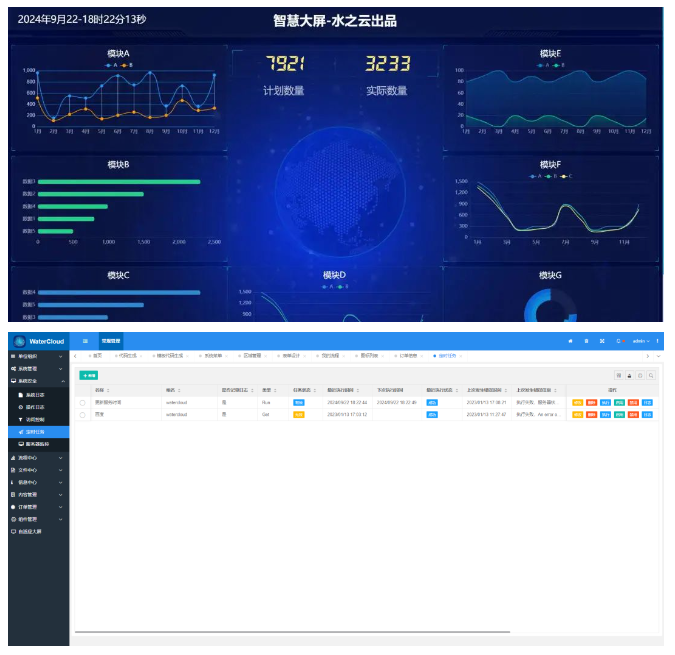The height and width of the screenshot is (655, 675).
Task: Toggle series B legend in 模块E chart
Action: (x=559, y=65)
